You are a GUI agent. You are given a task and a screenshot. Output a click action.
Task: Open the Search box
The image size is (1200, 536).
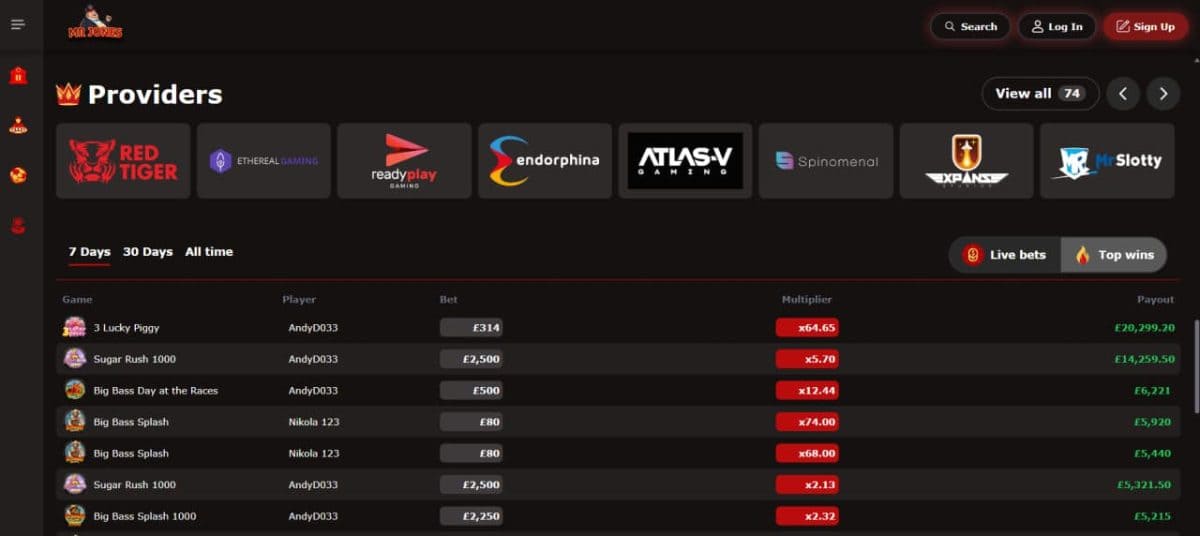coord(970,27)
